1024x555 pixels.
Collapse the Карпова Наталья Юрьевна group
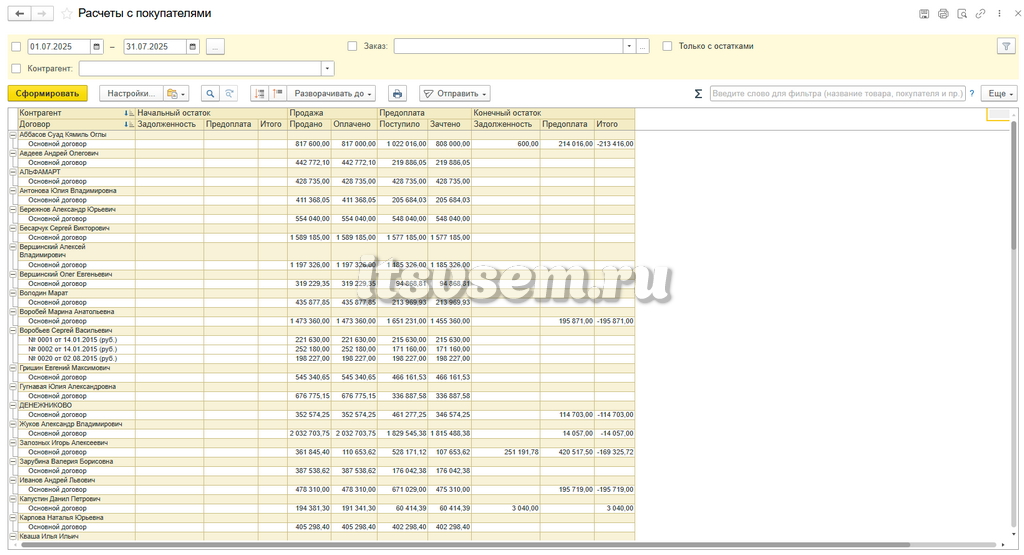coord(12,518)
